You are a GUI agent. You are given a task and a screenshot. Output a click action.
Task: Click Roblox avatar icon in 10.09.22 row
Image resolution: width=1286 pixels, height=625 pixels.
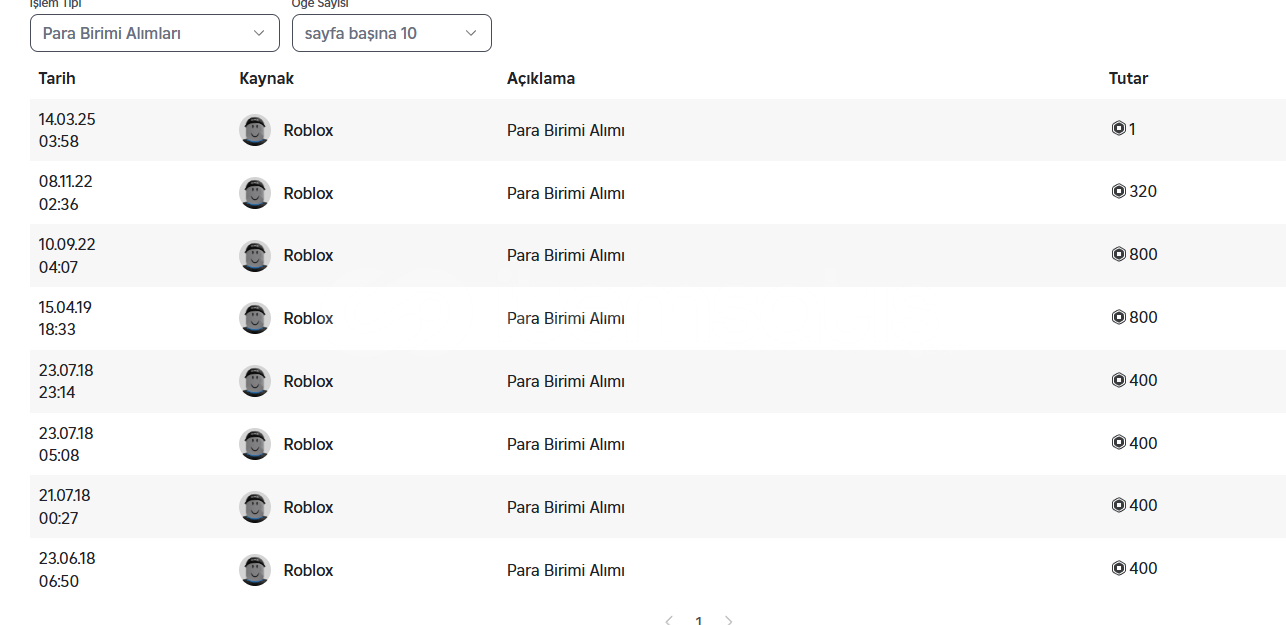pyautogui.click(x=255, y=256)
